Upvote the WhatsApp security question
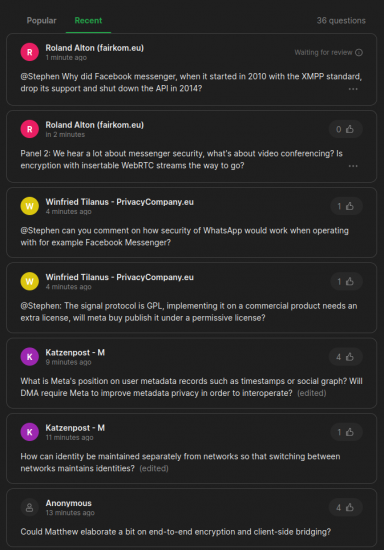The width and height of the screenshot is (384, 550). [346, 206]
